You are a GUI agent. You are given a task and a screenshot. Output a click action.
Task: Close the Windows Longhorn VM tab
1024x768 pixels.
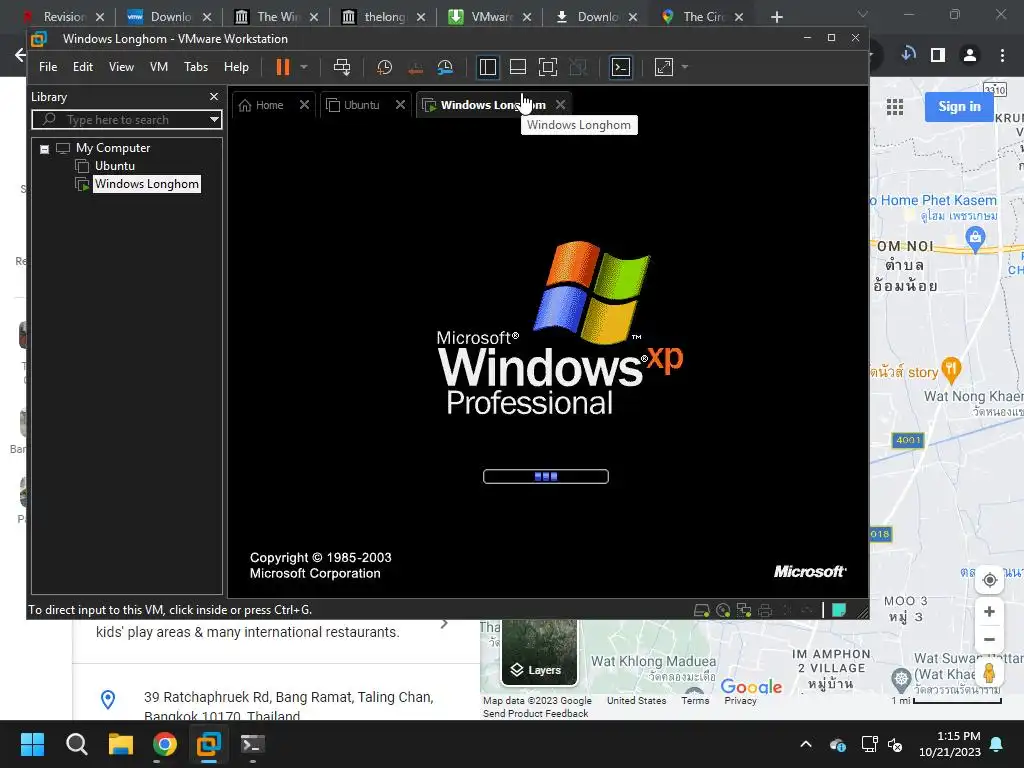point(560,104)
